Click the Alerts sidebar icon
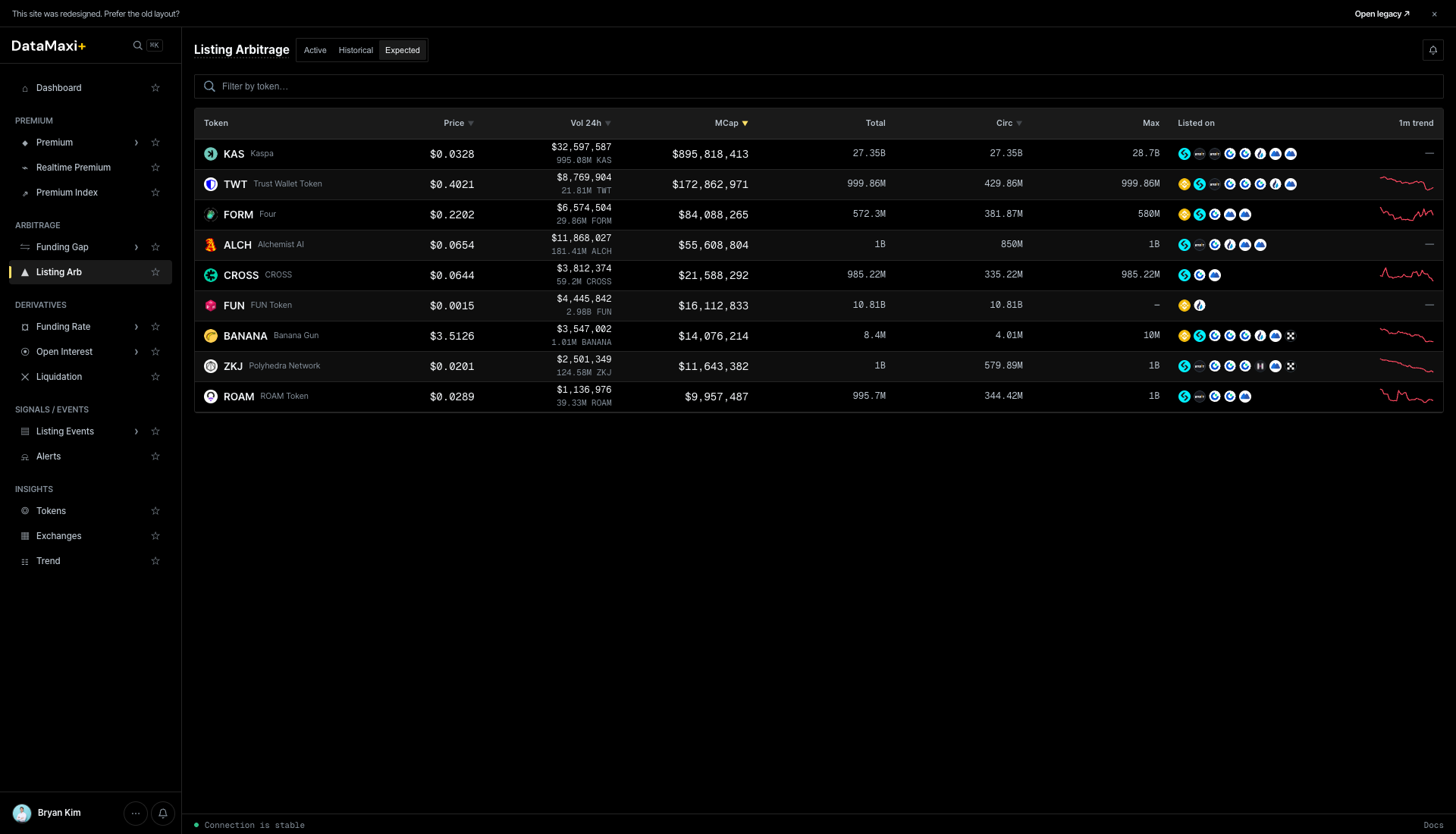The height and width of the screenshot is (834, 1456). point(25,456)
